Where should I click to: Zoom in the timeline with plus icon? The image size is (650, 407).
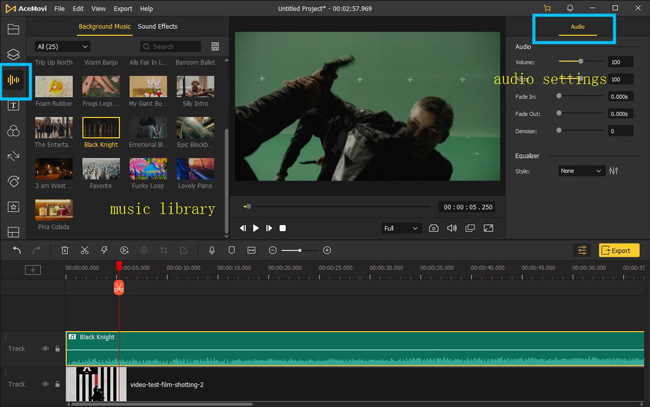[327, 250]
